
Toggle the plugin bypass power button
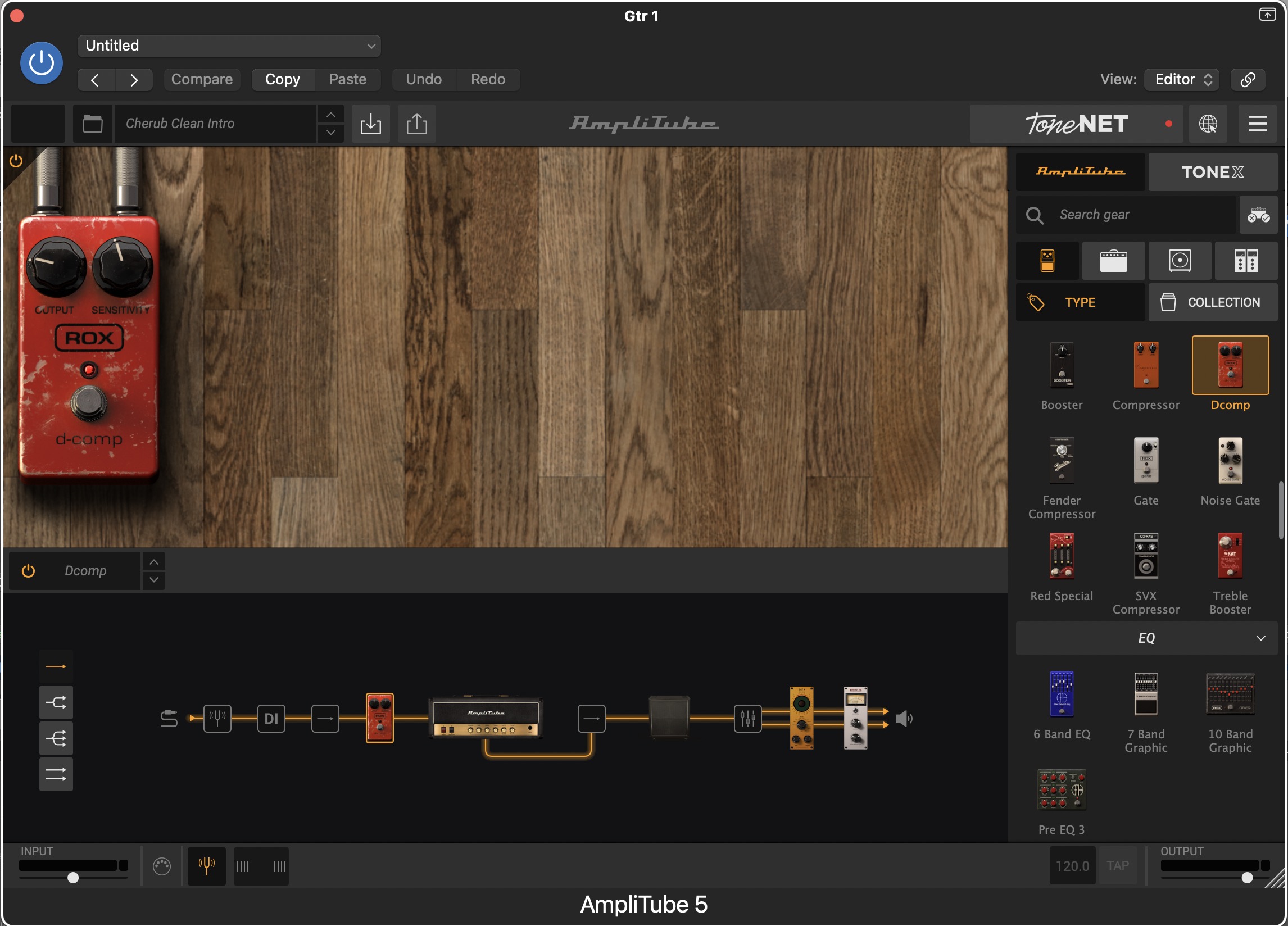pyautogui.click(x=42, y=62)
